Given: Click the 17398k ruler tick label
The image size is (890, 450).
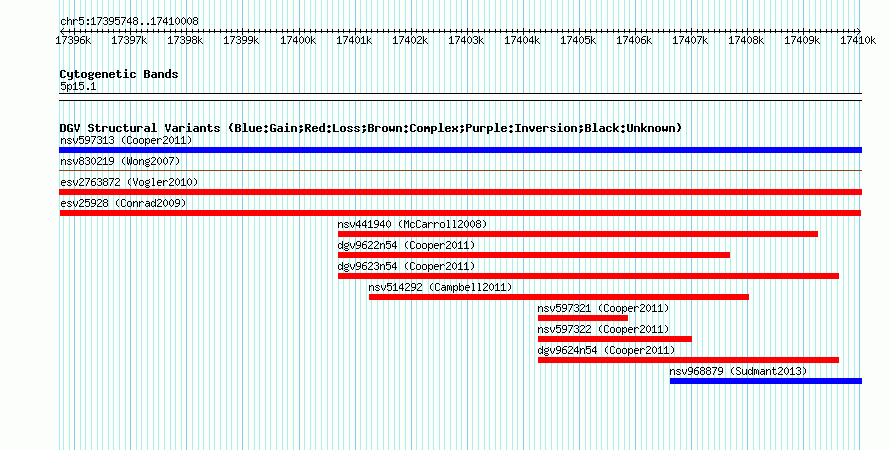Looking at the screenshot, I should click(x=185, y=40).
